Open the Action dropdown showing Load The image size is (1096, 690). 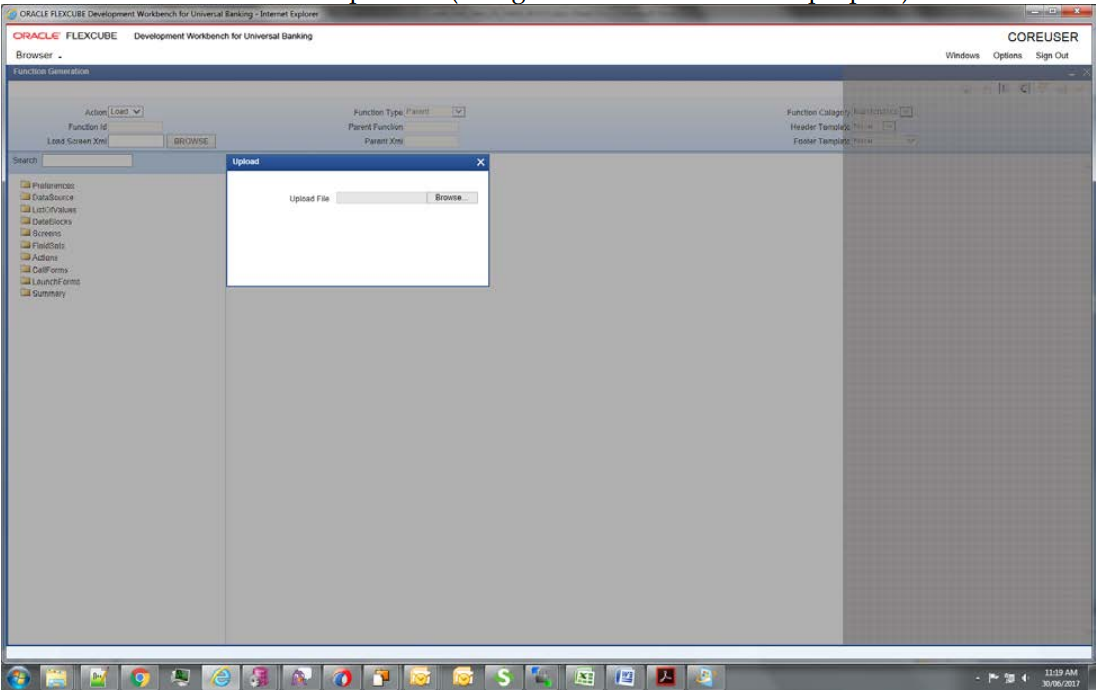click(126, 112)
